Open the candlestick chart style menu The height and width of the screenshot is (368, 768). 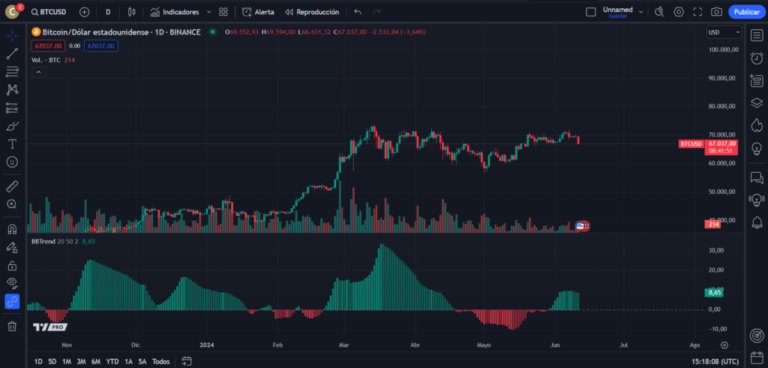(131, 12)
